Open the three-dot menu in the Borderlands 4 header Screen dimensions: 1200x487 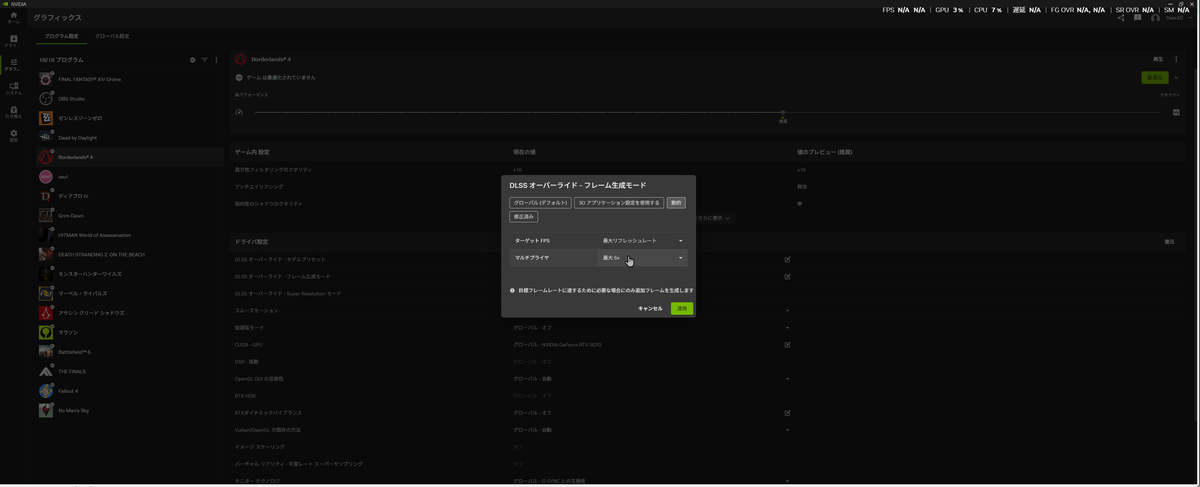pyautogui.click(x=1175, y=60)
